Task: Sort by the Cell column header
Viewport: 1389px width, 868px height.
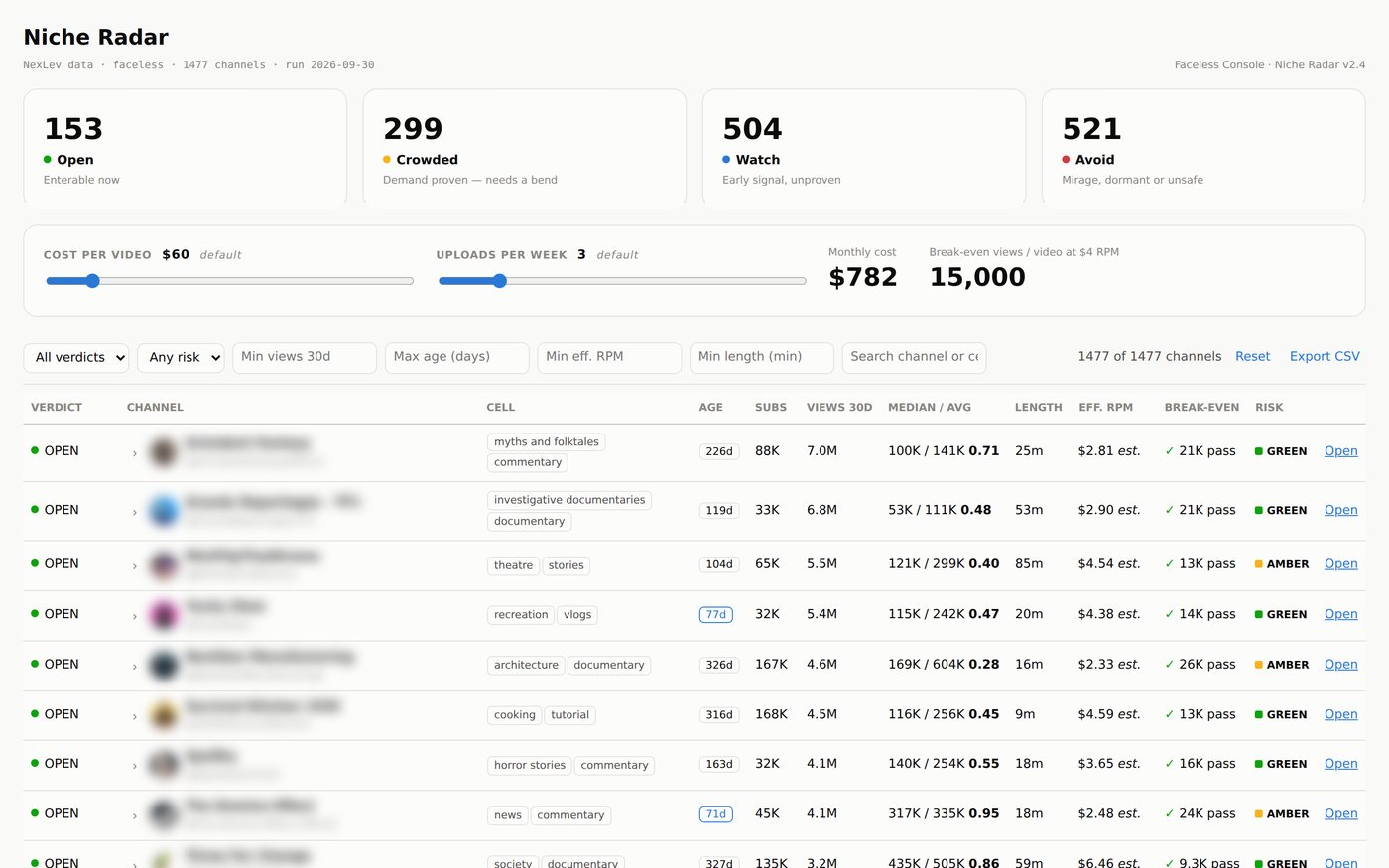Action: click(501, 408)
